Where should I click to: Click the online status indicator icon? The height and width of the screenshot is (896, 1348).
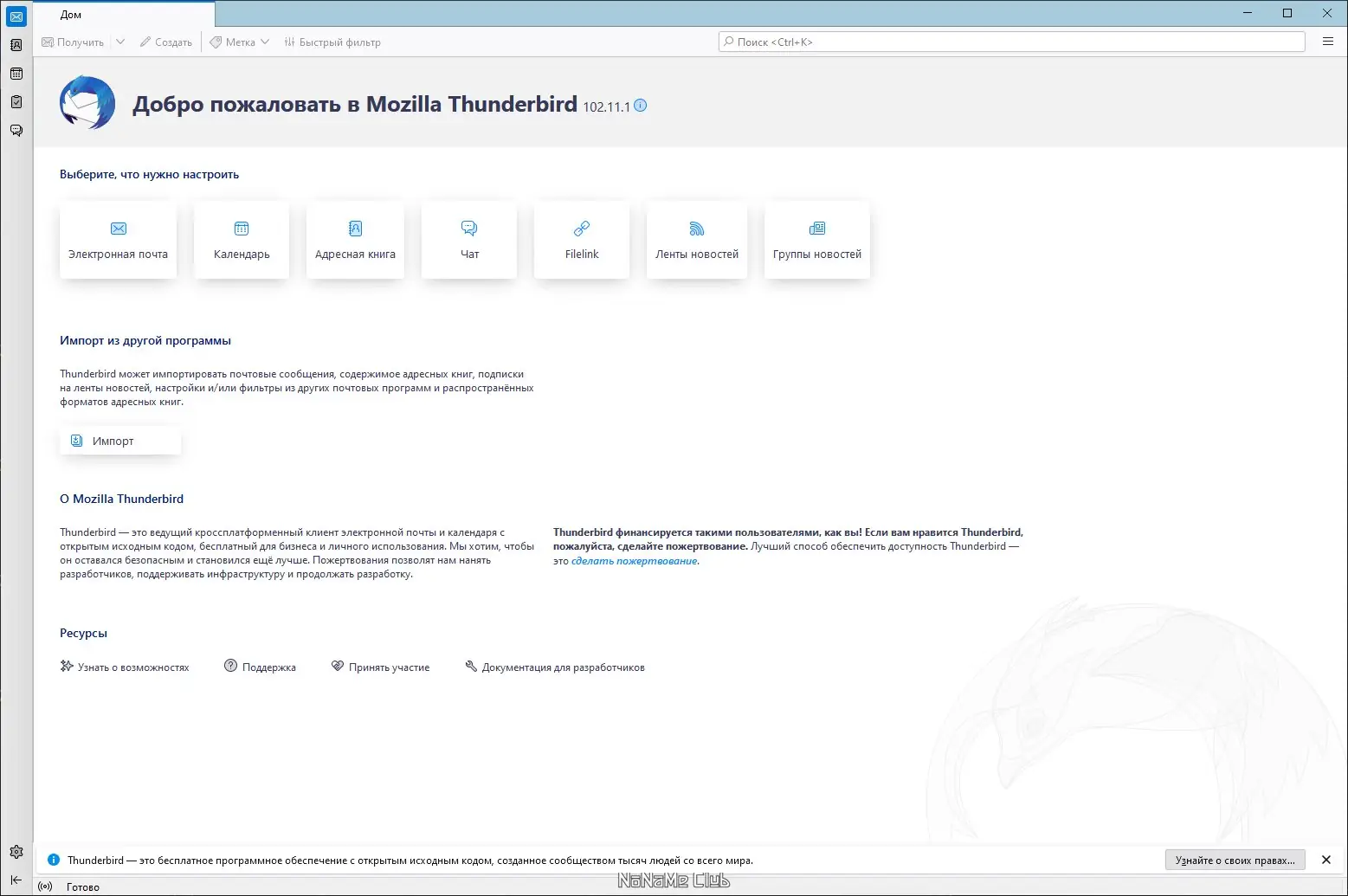46,886
